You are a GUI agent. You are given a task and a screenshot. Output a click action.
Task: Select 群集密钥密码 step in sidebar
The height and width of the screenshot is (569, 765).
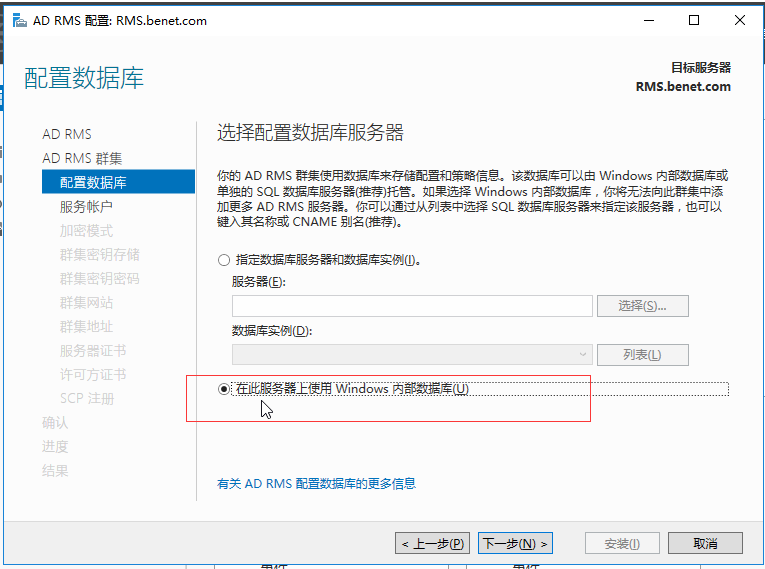pyautogui.click(x=100, y=279)
